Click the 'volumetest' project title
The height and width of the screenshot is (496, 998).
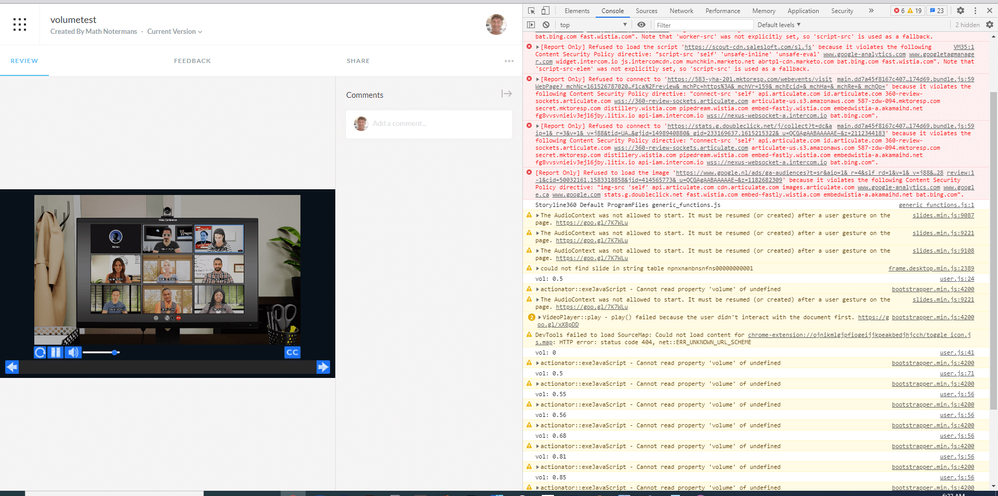[73, 20]
